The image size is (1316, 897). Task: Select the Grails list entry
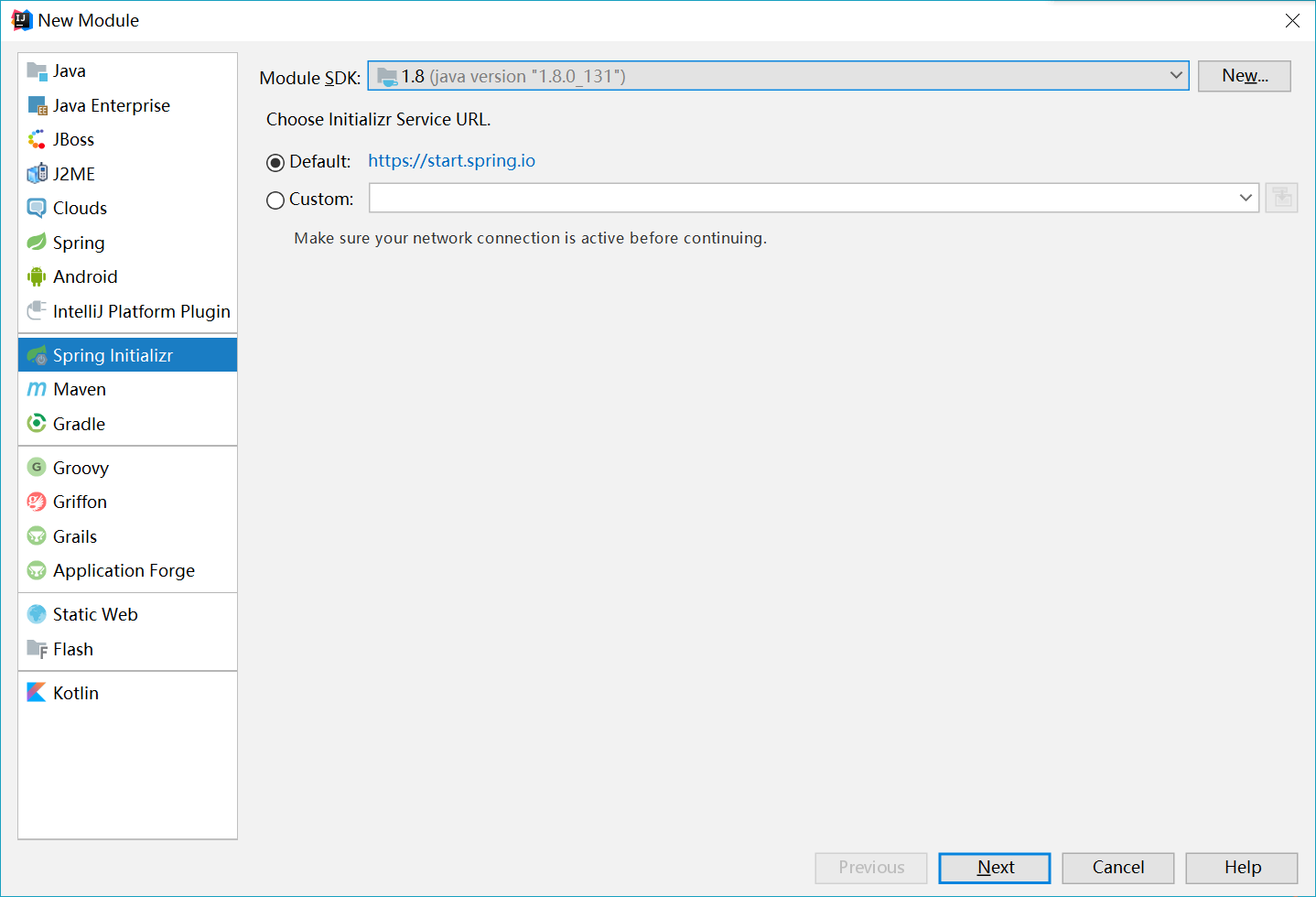127,536
